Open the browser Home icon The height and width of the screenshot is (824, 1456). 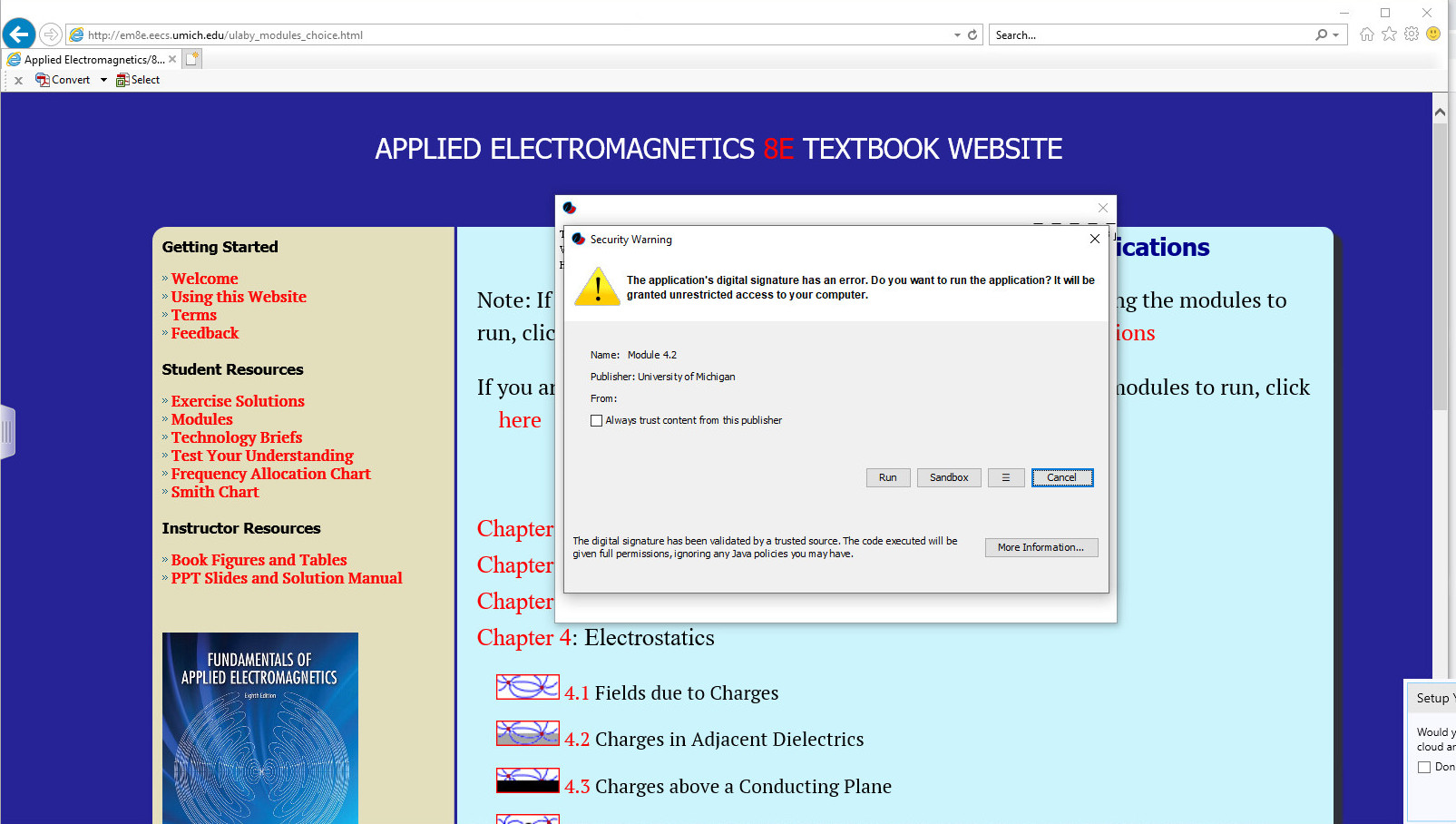pyautogui.click(x=1366, y=34)
